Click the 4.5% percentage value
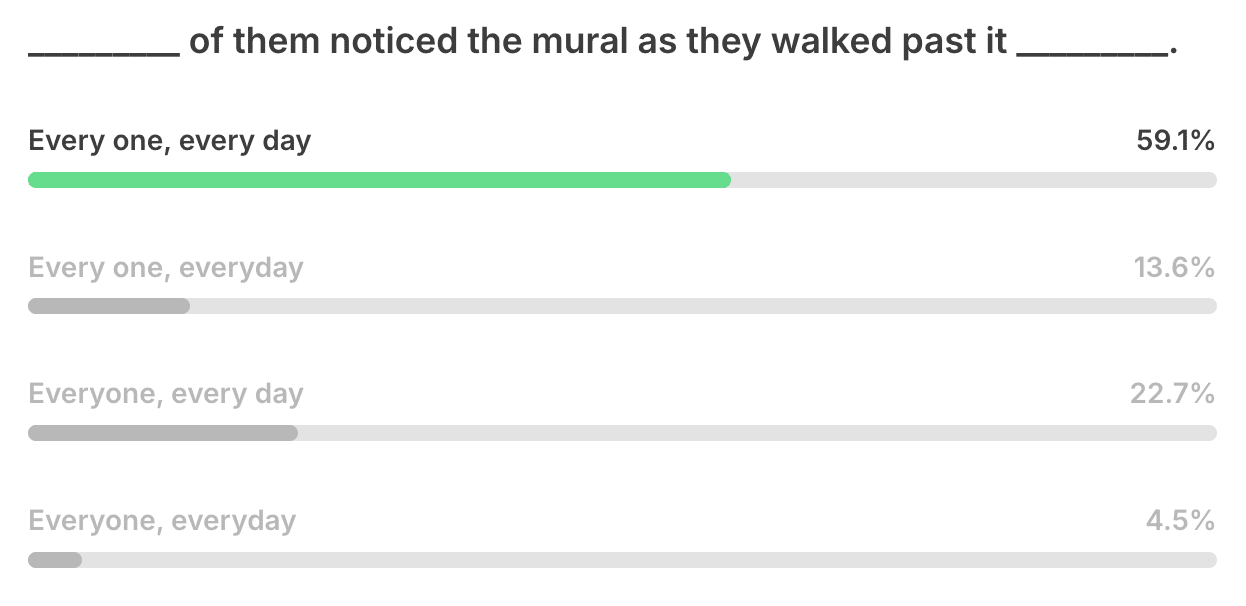Image resolution: width=1246 pixels, height=606 pixels. click(1181, 521)
